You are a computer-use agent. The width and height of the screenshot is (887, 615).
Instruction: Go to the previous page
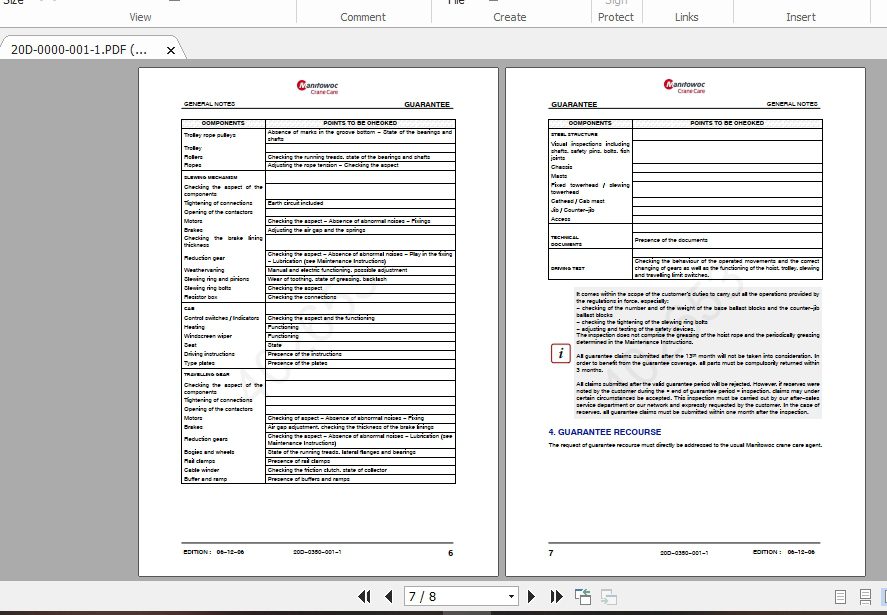point(389,596)
